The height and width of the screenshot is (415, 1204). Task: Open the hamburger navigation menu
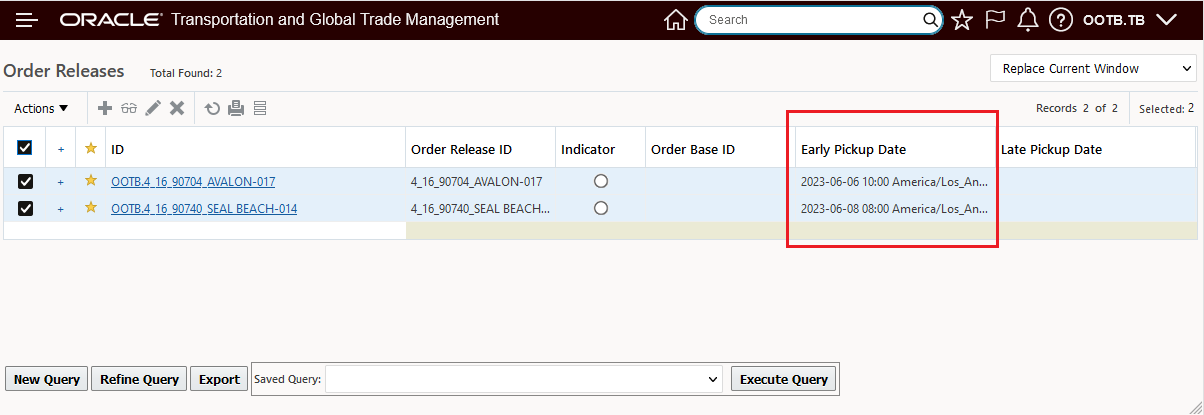click(x=27, y=20)
